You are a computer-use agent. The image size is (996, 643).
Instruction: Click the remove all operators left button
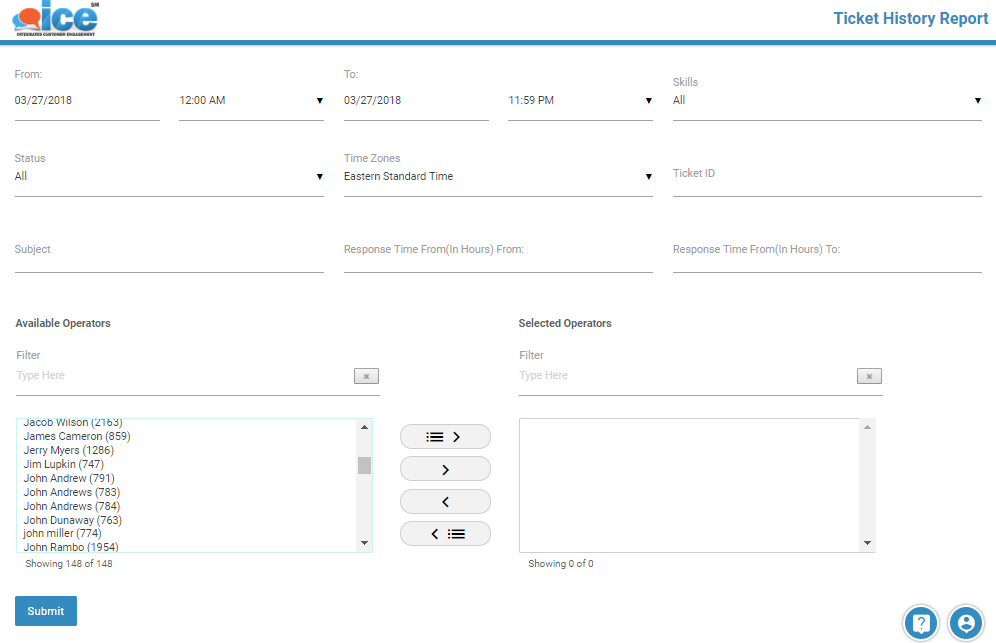click(x=445, y=534)
